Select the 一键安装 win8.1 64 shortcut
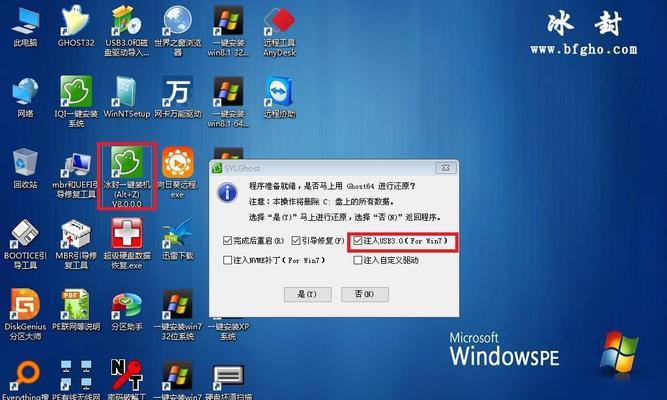667x400 pixels. [228, 101]
